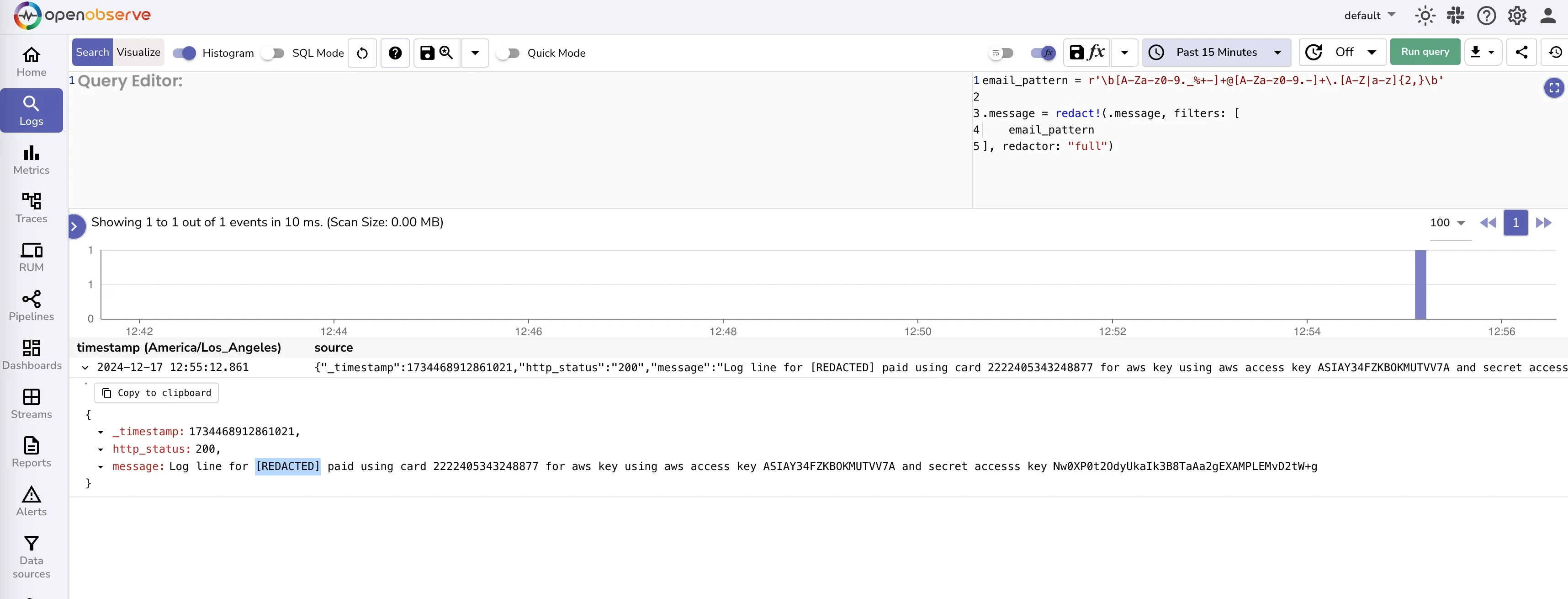
Task: Open the Slack community icon
Action: click(x=1456, y=15)
